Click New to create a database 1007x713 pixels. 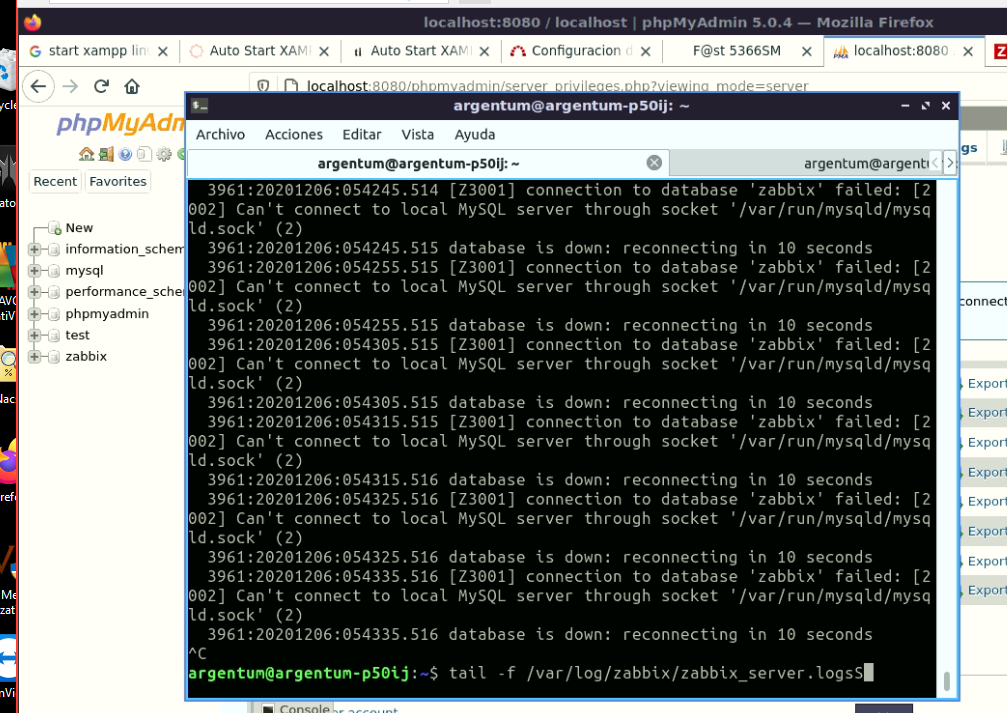(x=79, y=228)
